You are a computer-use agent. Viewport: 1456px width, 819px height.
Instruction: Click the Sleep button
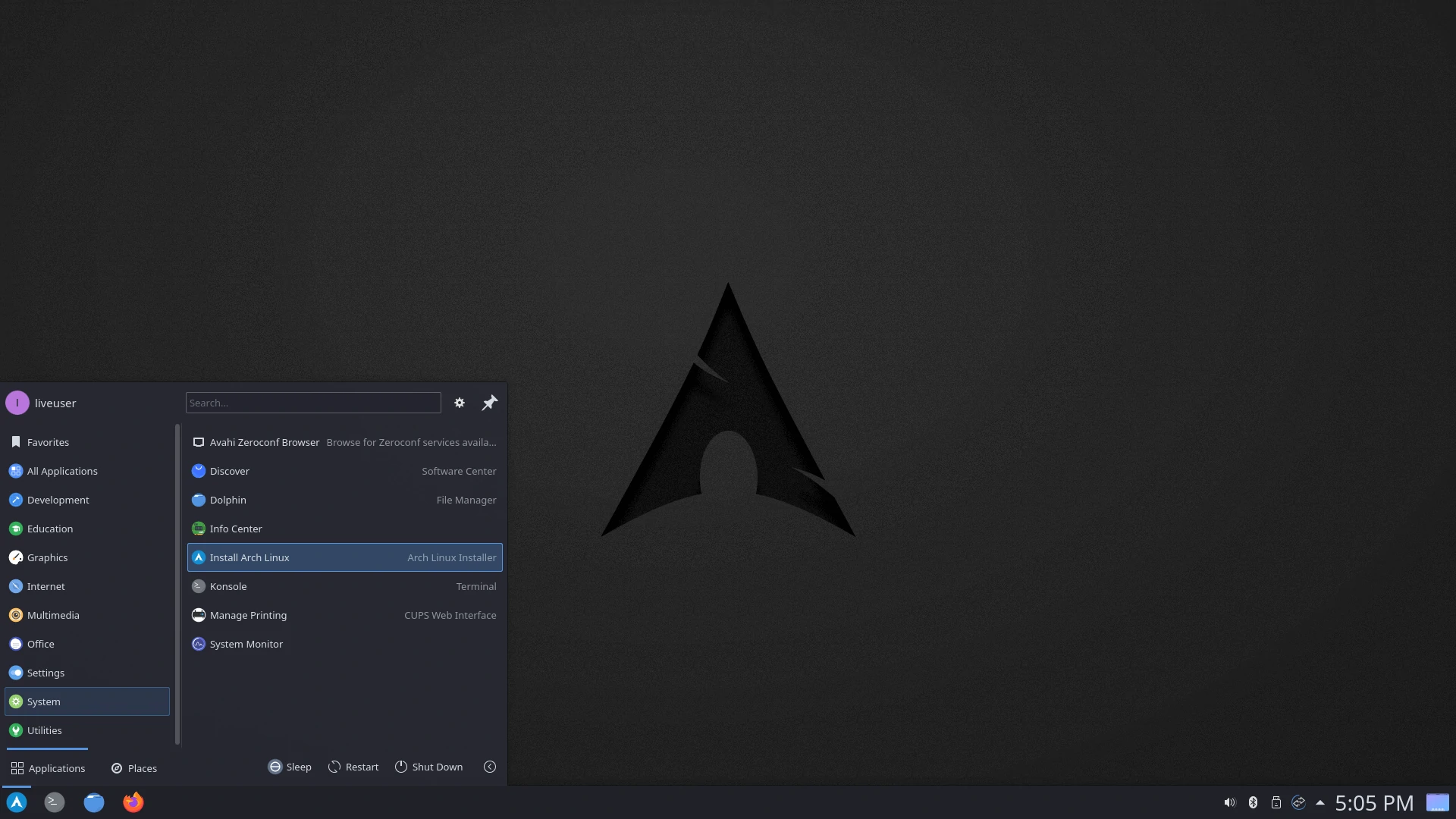[290, 767]
